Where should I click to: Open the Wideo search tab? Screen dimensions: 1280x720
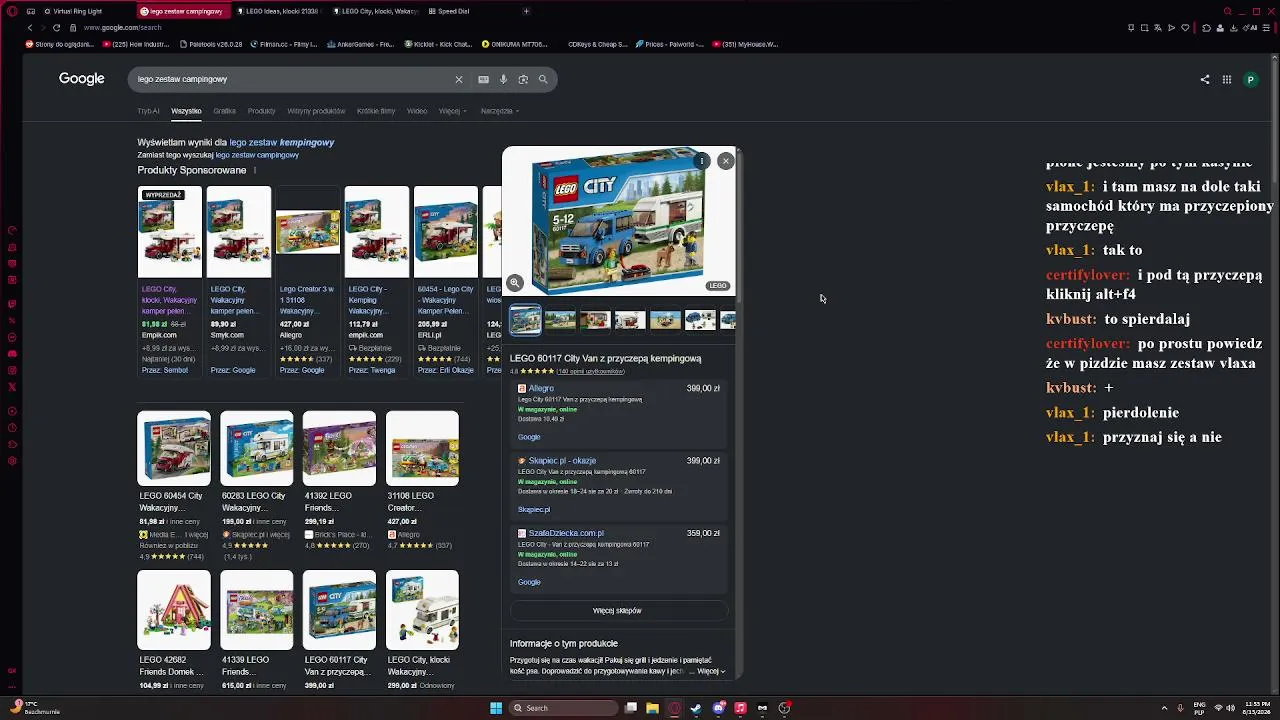click(x=417, y=111)
